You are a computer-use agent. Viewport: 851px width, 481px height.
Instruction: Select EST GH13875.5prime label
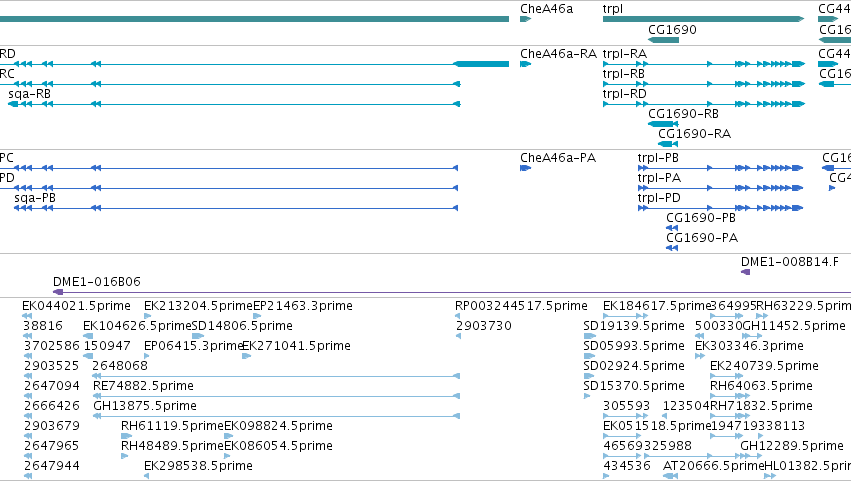click(x=145, y=406)
